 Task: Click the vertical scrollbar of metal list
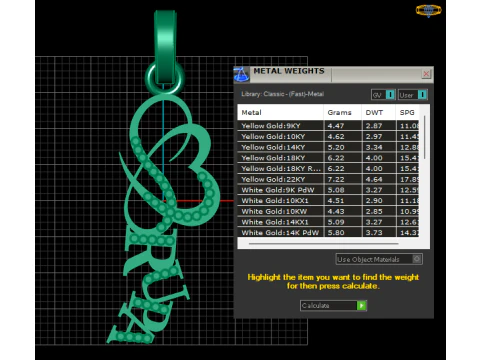(424, 137)
